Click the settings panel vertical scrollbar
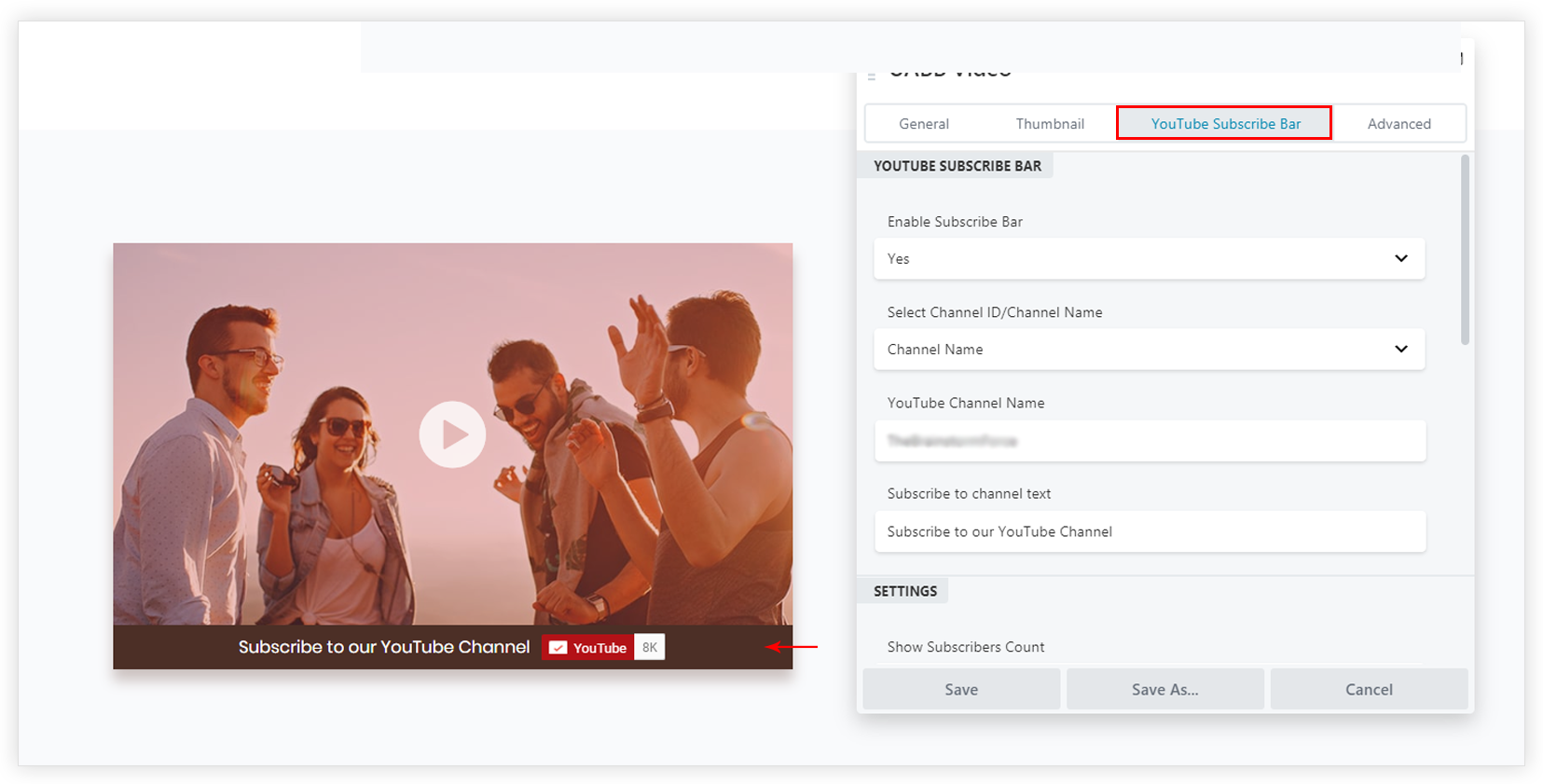The image size is (1543, 784). click(1465, 250)
